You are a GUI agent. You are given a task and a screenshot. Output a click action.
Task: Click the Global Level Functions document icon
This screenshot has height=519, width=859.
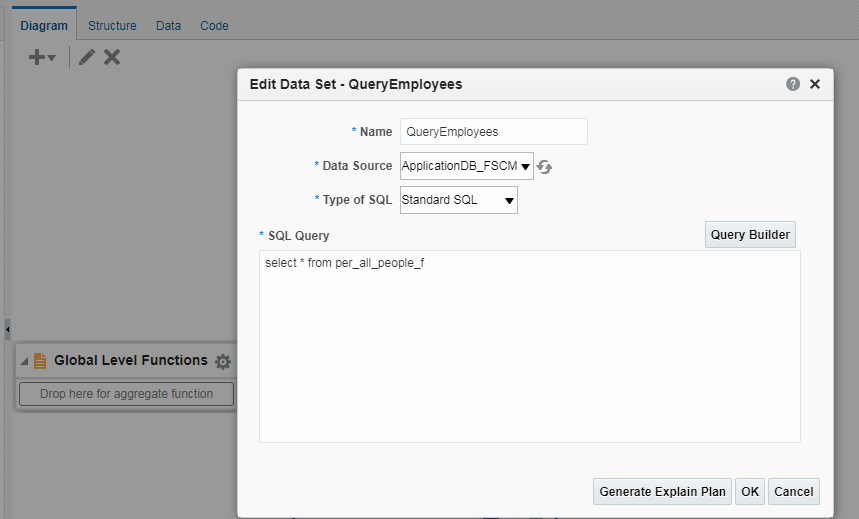click(x=40, y=361)
